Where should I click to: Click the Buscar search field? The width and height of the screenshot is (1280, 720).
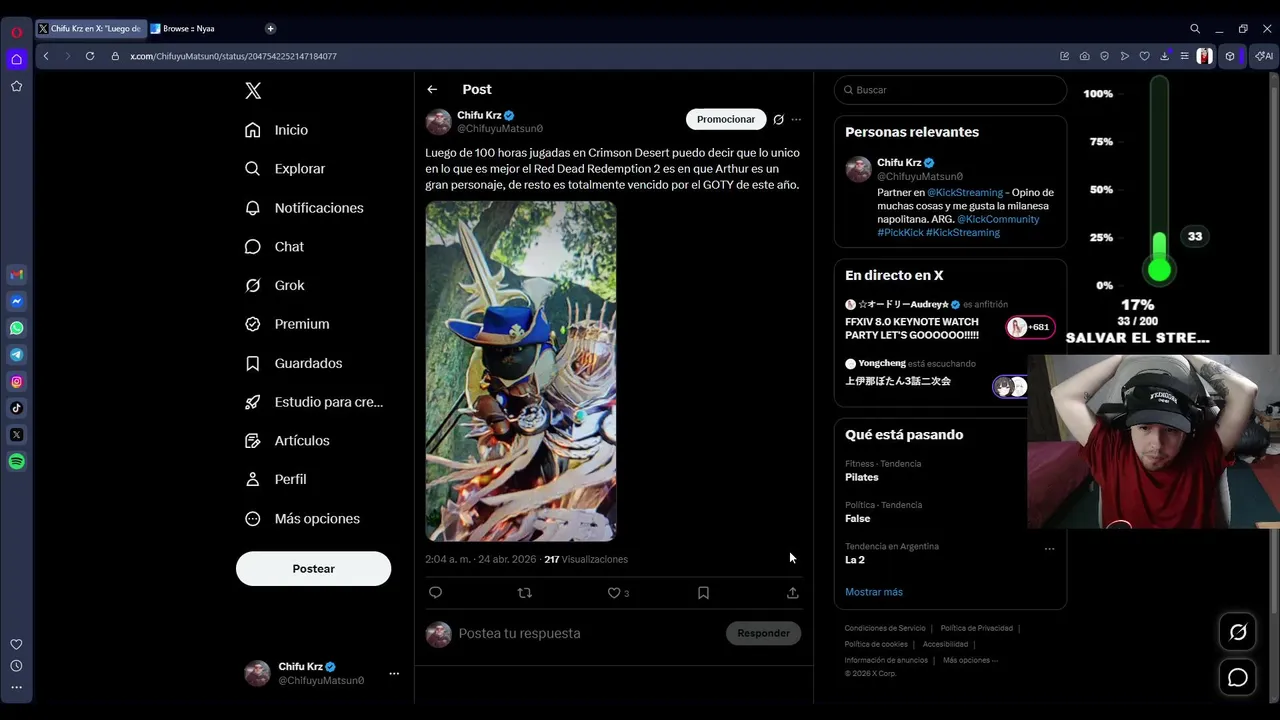click(x=950, y=90)
